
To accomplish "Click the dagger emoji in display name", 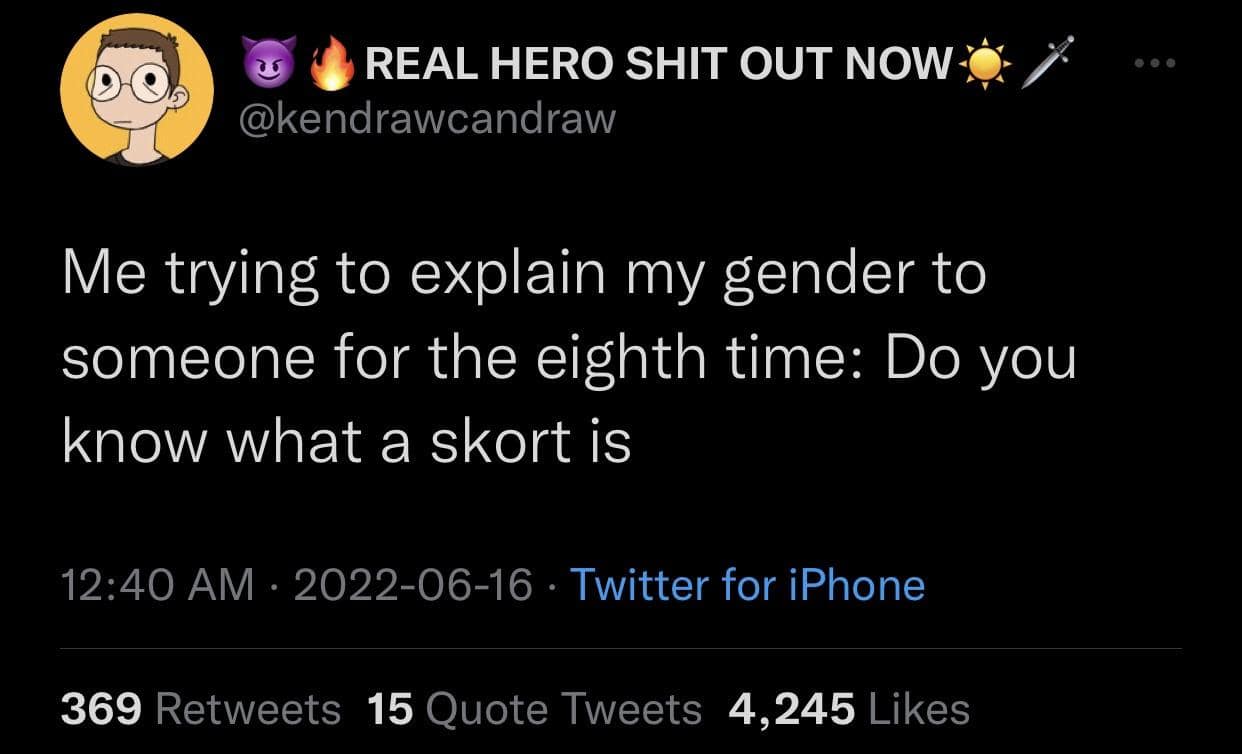I will (1048, 62).
